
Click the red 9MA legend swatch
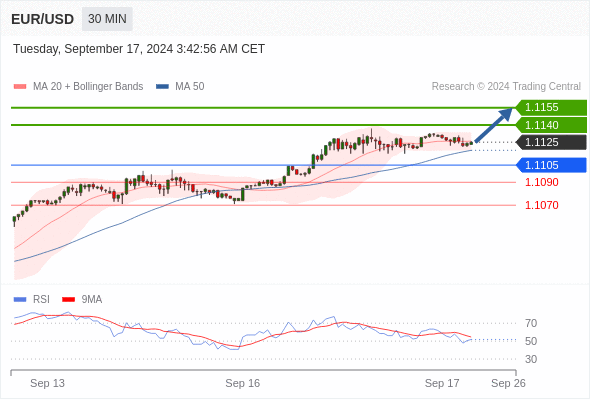68,300
